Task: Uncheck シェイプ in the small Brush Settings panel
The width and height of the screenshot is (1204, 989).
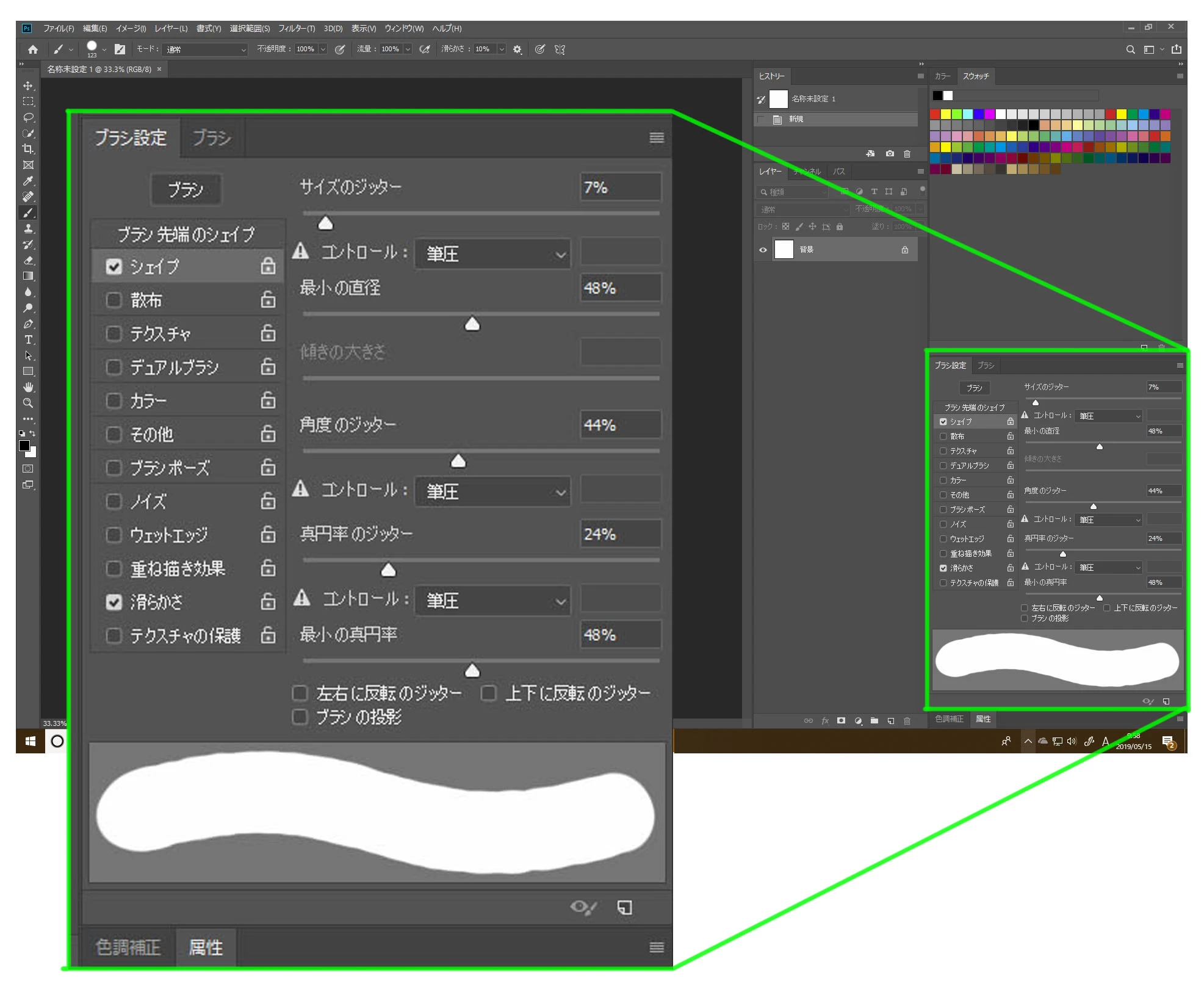Action: click(x=943, y=422)
